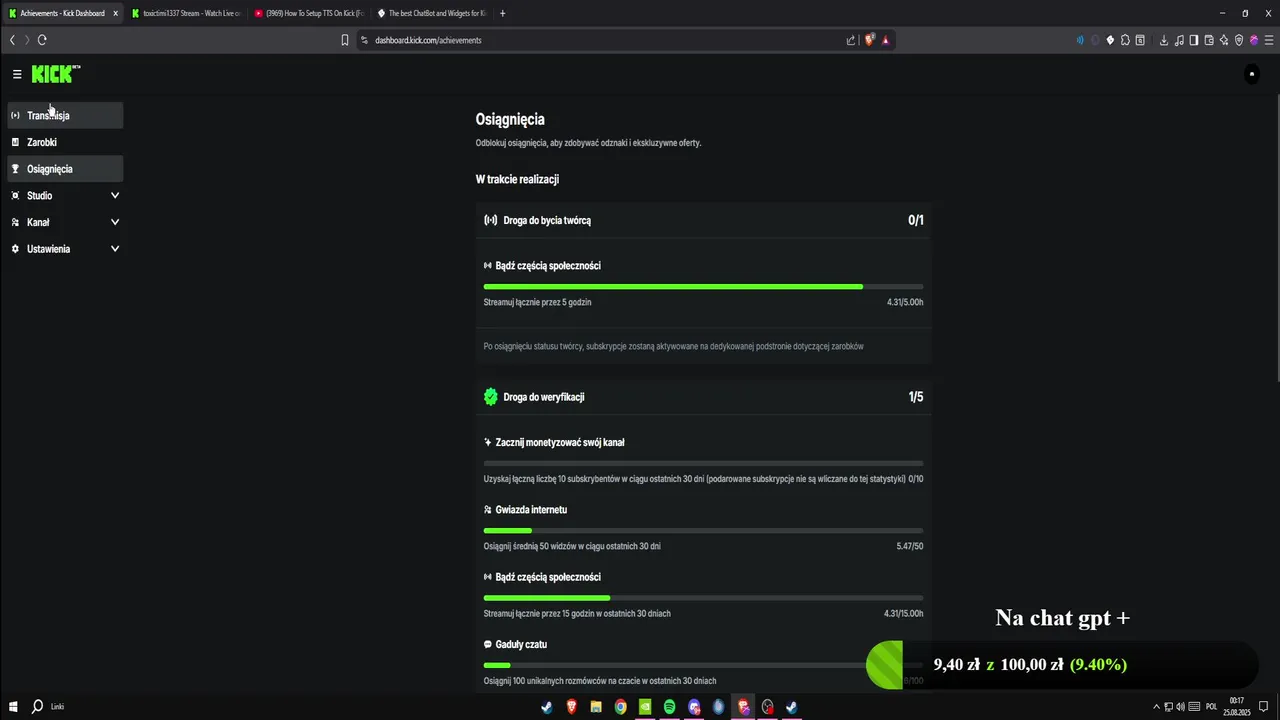Open the Windows Start menu
Screen dimensions: 1280x720
click(11, 706)
